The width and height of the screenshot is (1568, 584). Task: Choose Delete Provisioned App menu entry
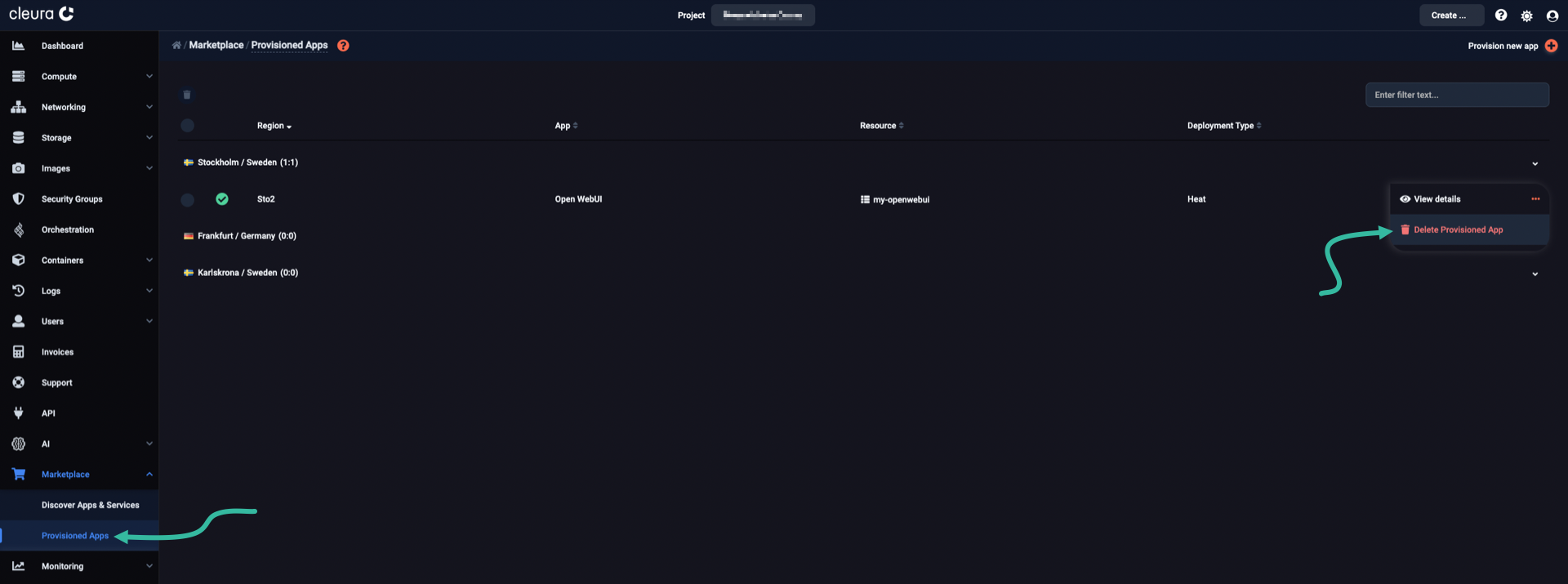click(1469, 230)
